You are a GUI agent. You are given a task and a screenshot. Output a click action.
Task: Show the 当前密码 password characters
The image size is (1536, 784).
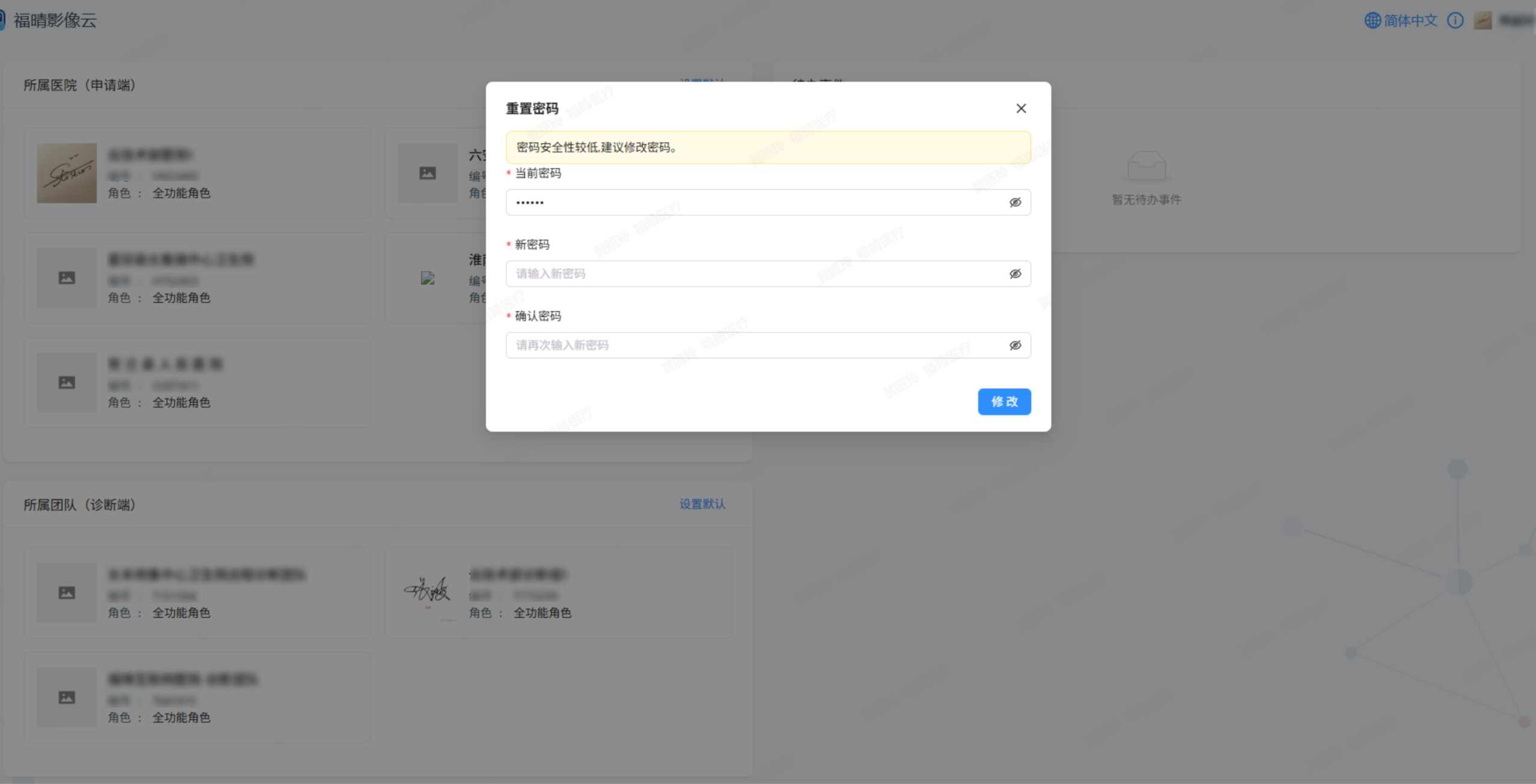(1014, 202)
